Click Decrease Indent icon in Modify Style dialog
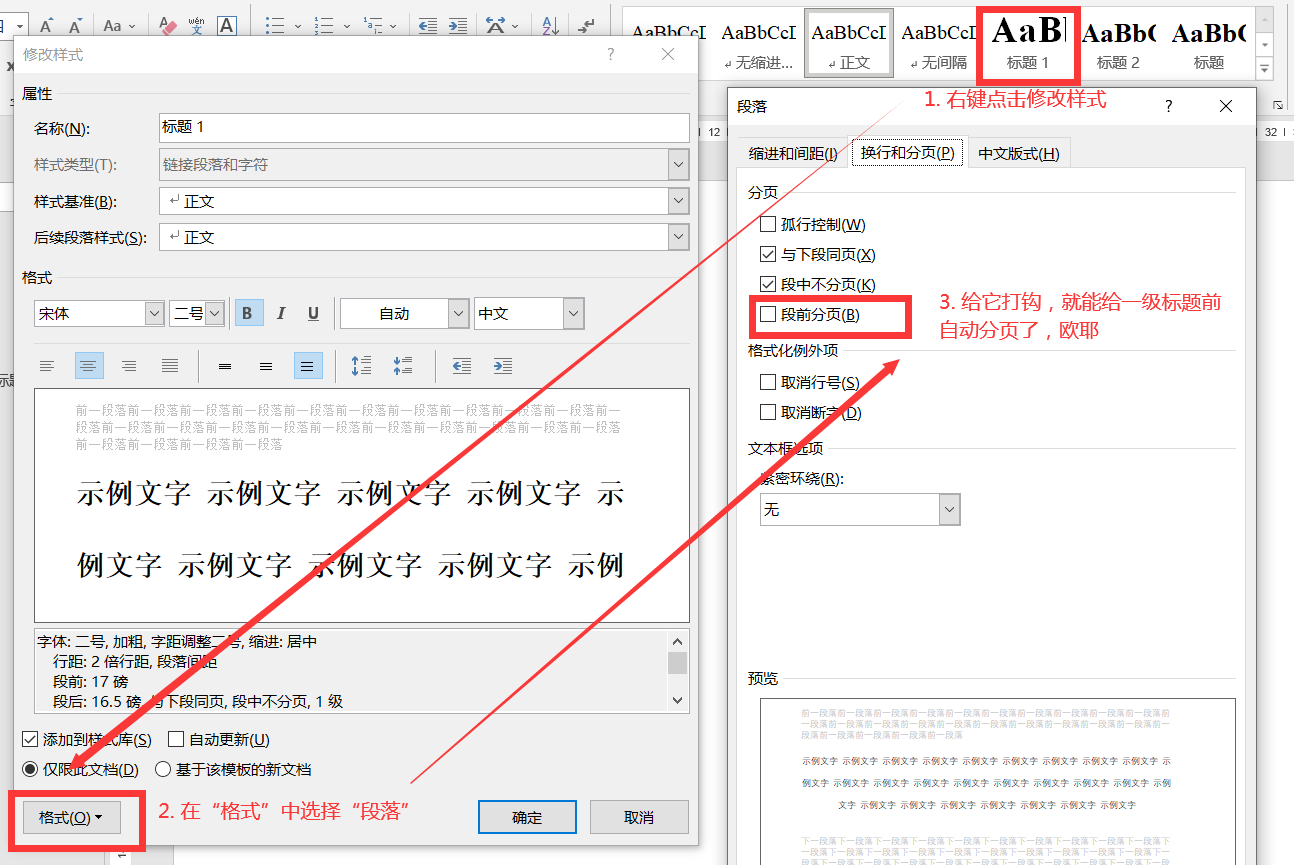This screenshot has height=865, width=1294. click(462, 366)
